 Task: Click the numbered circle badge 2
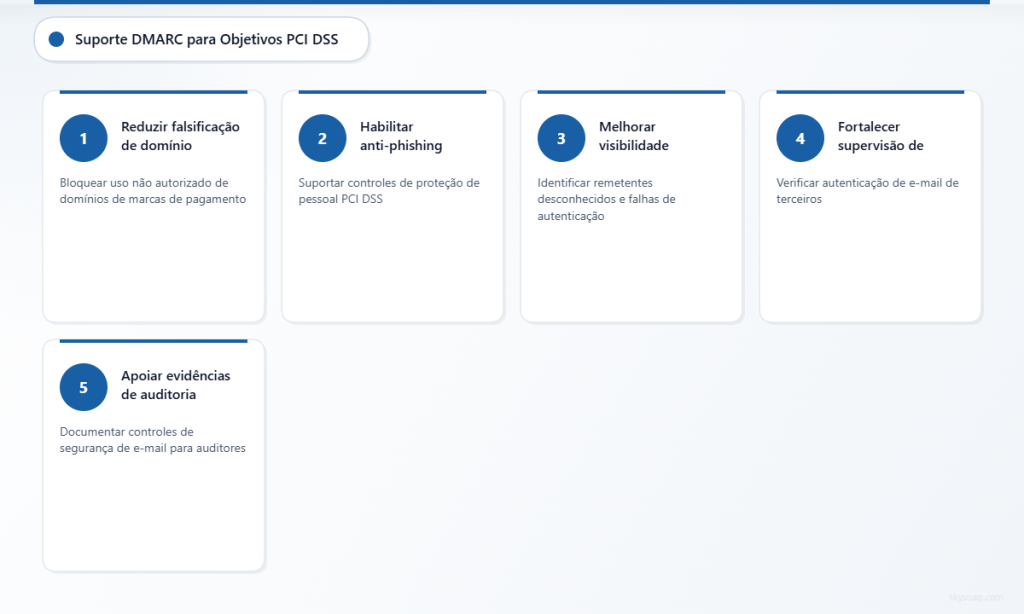pyautogui.click(x=323, y=138)
